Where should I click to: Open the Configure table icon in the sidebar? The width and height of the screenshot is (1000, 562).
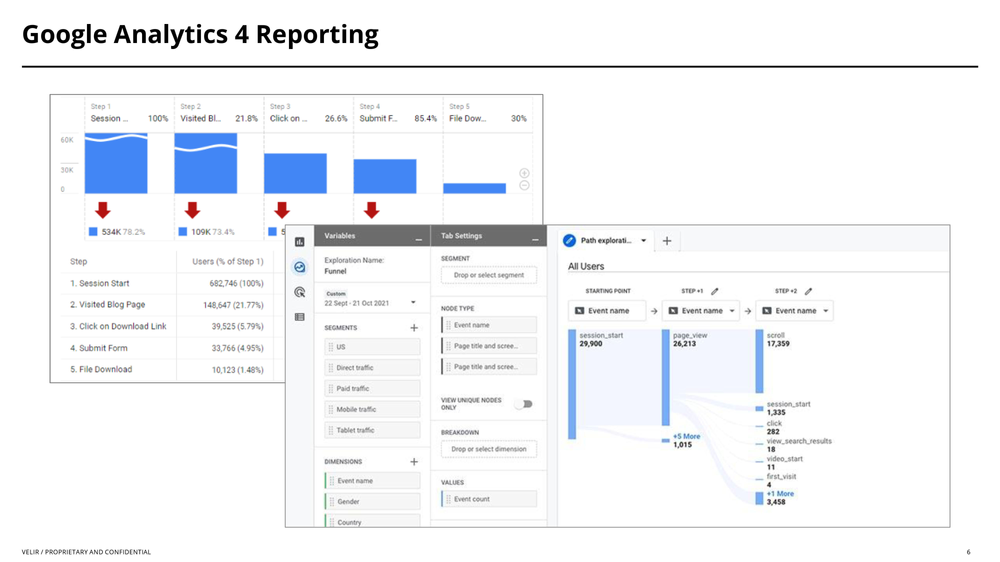300,317
